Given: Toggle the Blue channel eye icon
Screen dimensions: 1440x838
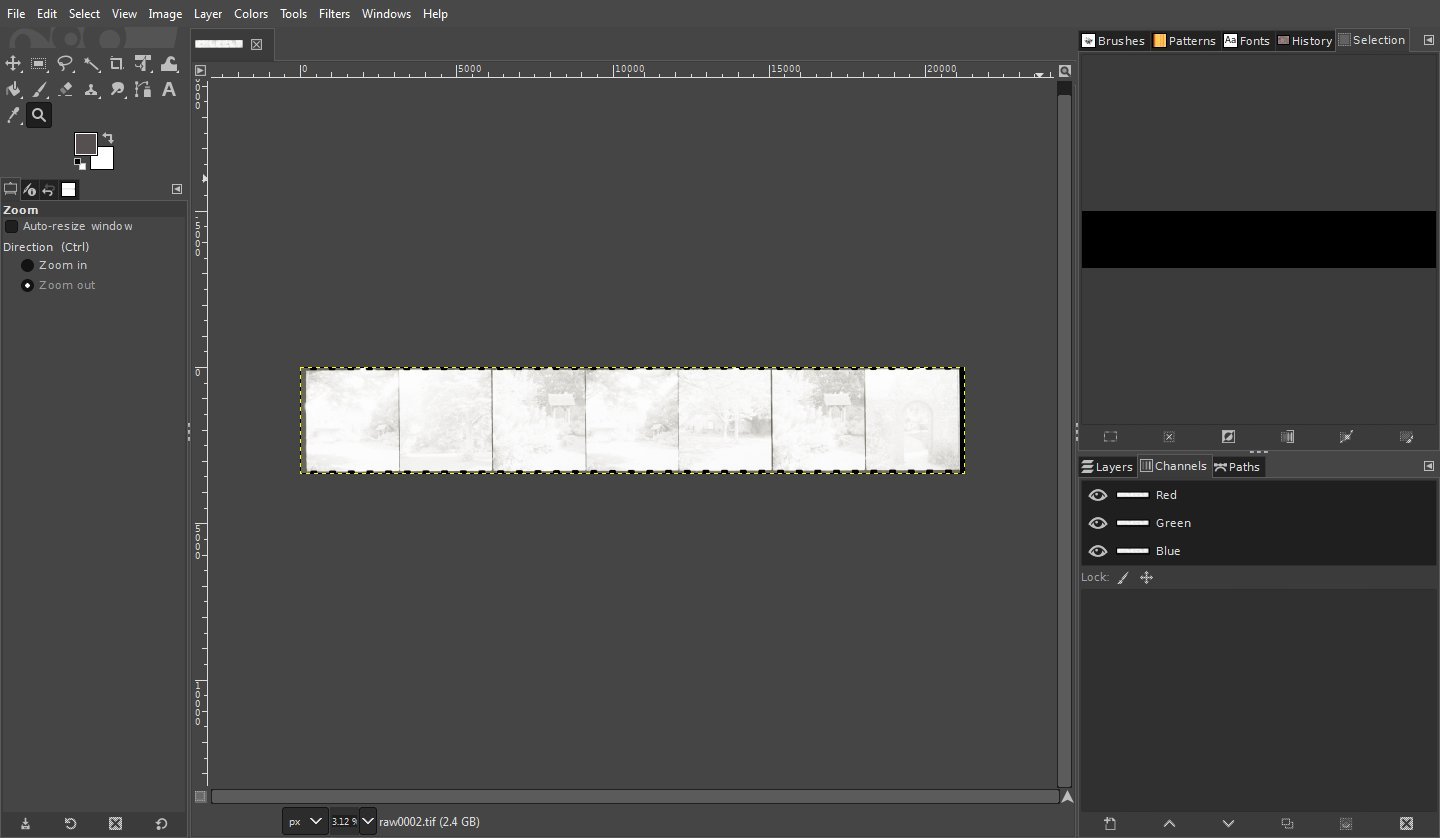Looking at the screenshot, I should pyautogui.click(x=1098, y=551).
